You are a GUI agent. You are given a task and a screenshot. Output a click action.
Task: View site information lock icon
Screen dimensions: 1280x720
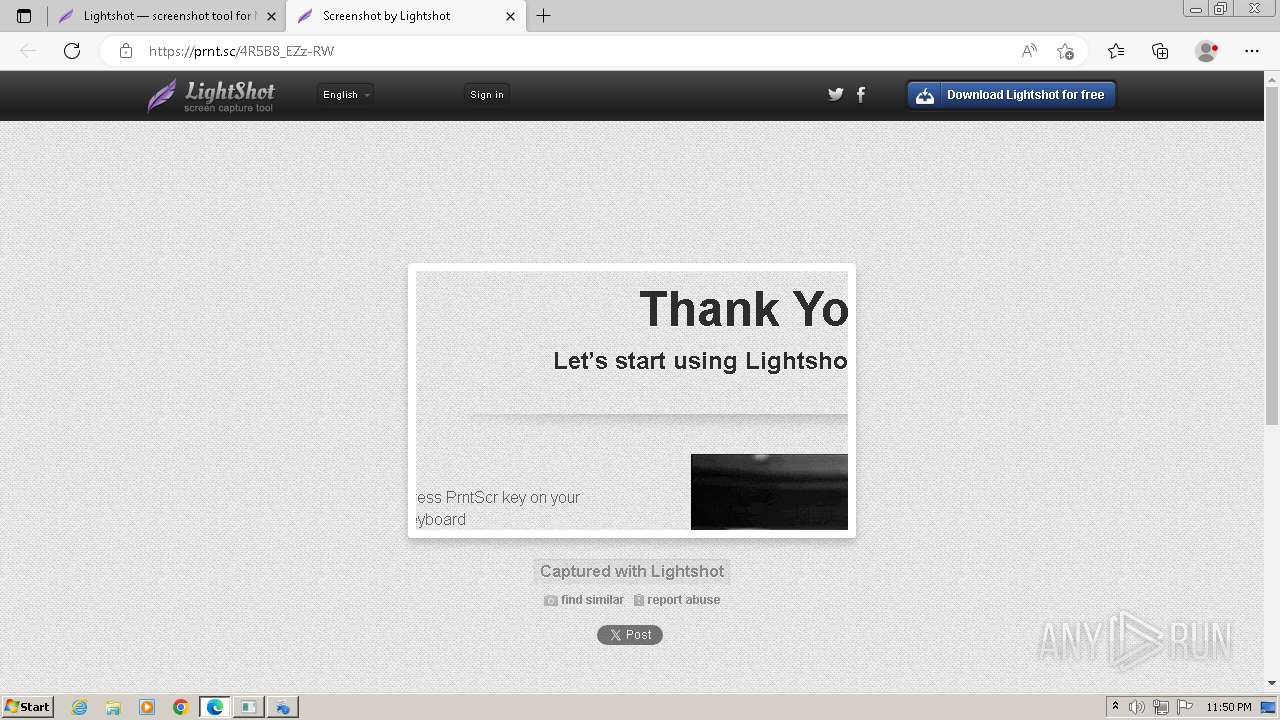126,51
